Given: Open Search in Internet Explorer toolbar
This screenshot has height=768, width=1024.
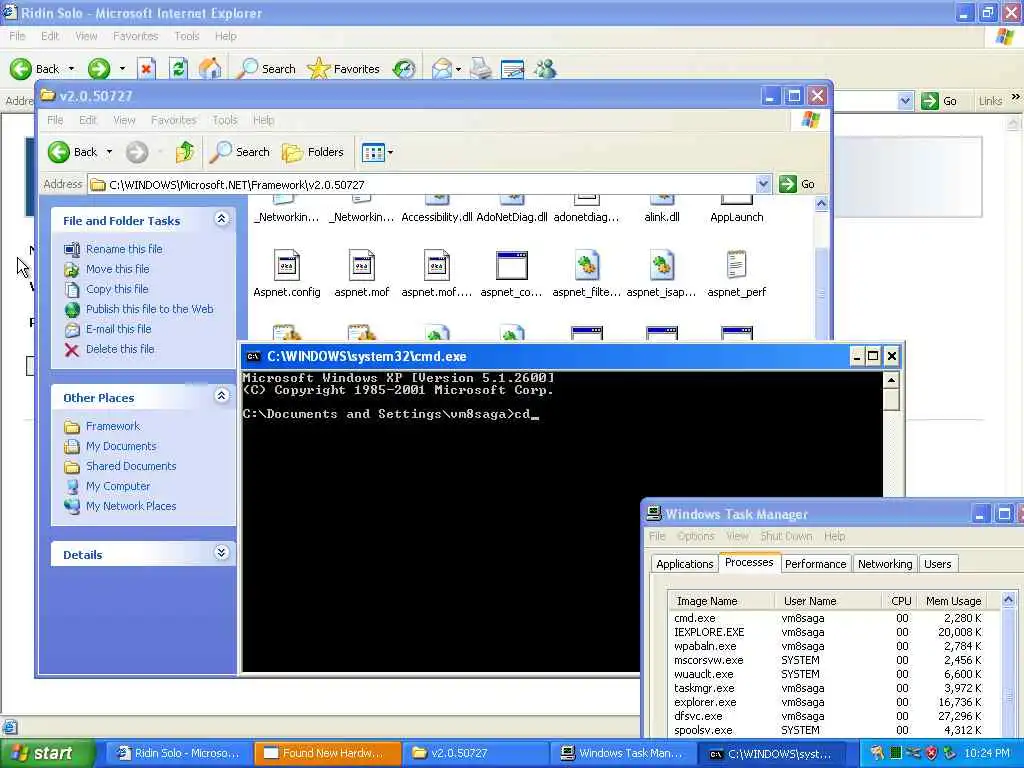Looking at the screenshot, I should click(x=266, y=69).
